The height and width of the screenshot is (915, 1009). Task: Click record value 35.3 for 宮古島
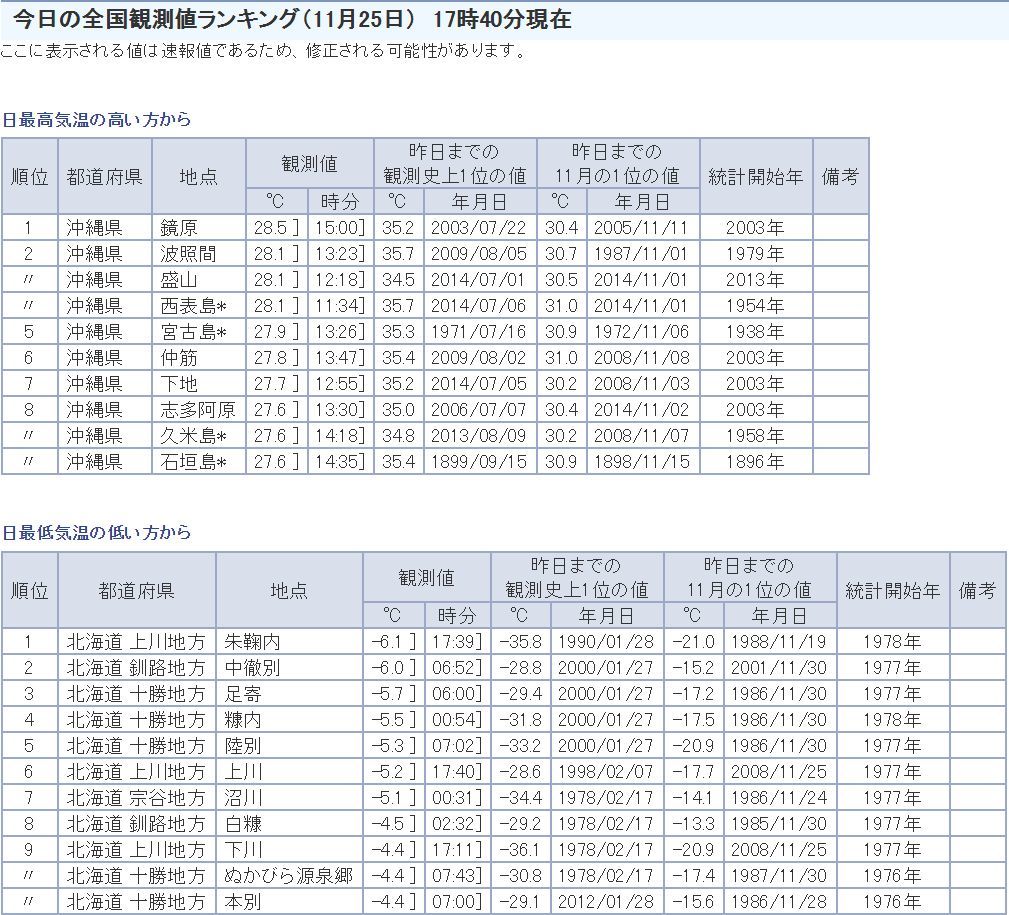(398, 332)
